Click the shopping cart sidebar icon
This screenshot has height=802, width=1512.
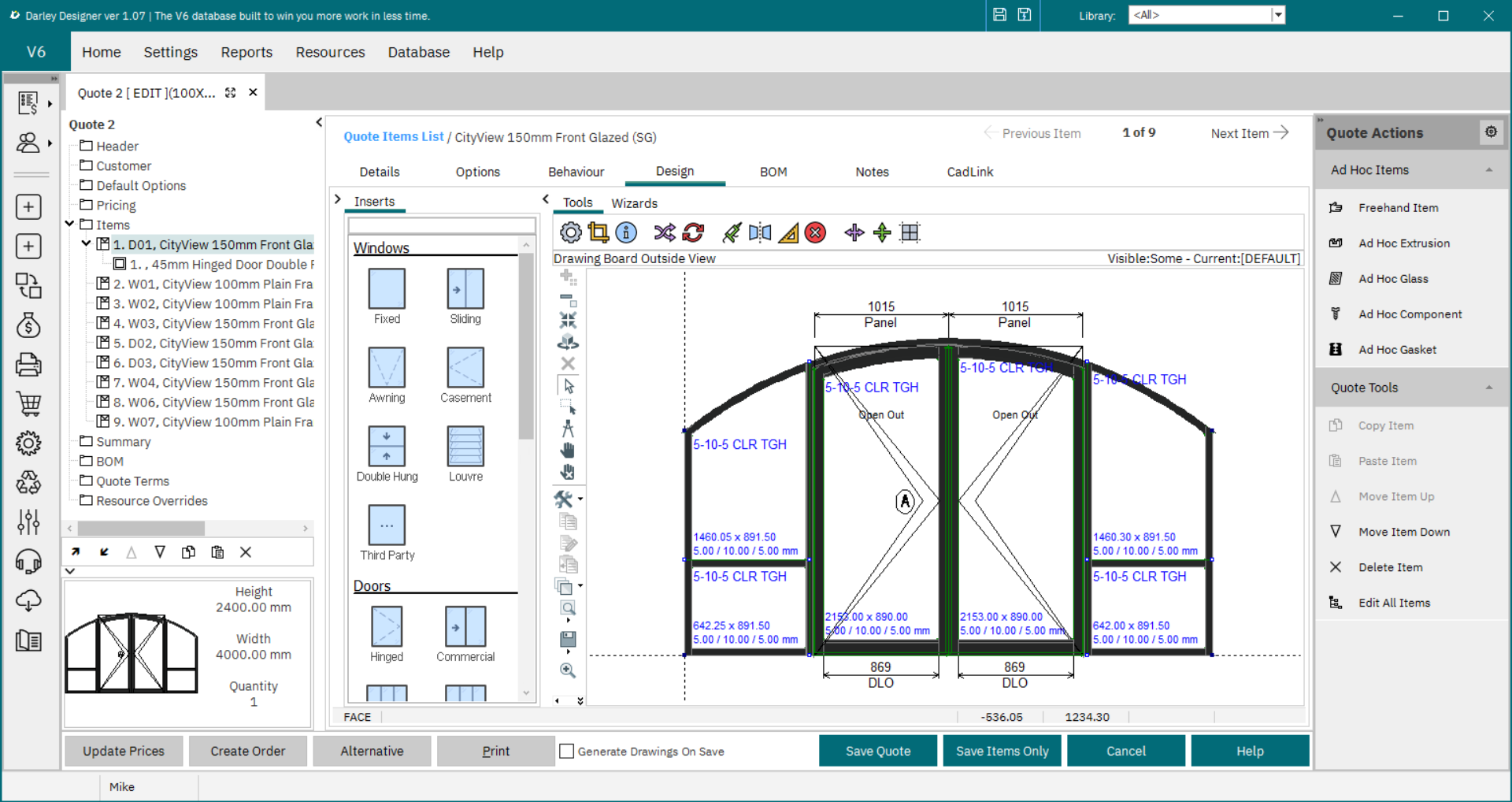click(29, 403)
